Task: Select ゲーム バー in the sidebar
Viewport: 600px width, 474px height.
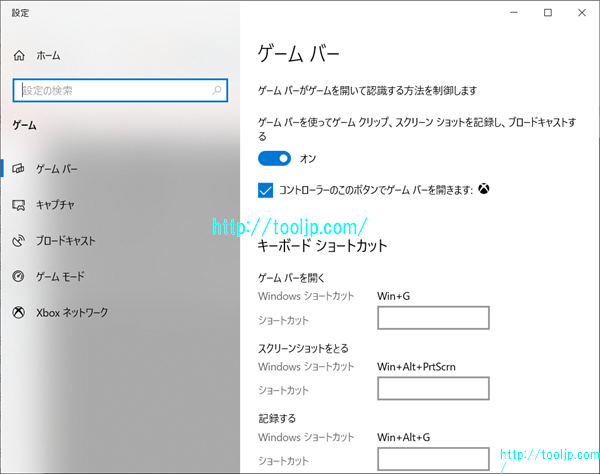Action: (57, 168)
